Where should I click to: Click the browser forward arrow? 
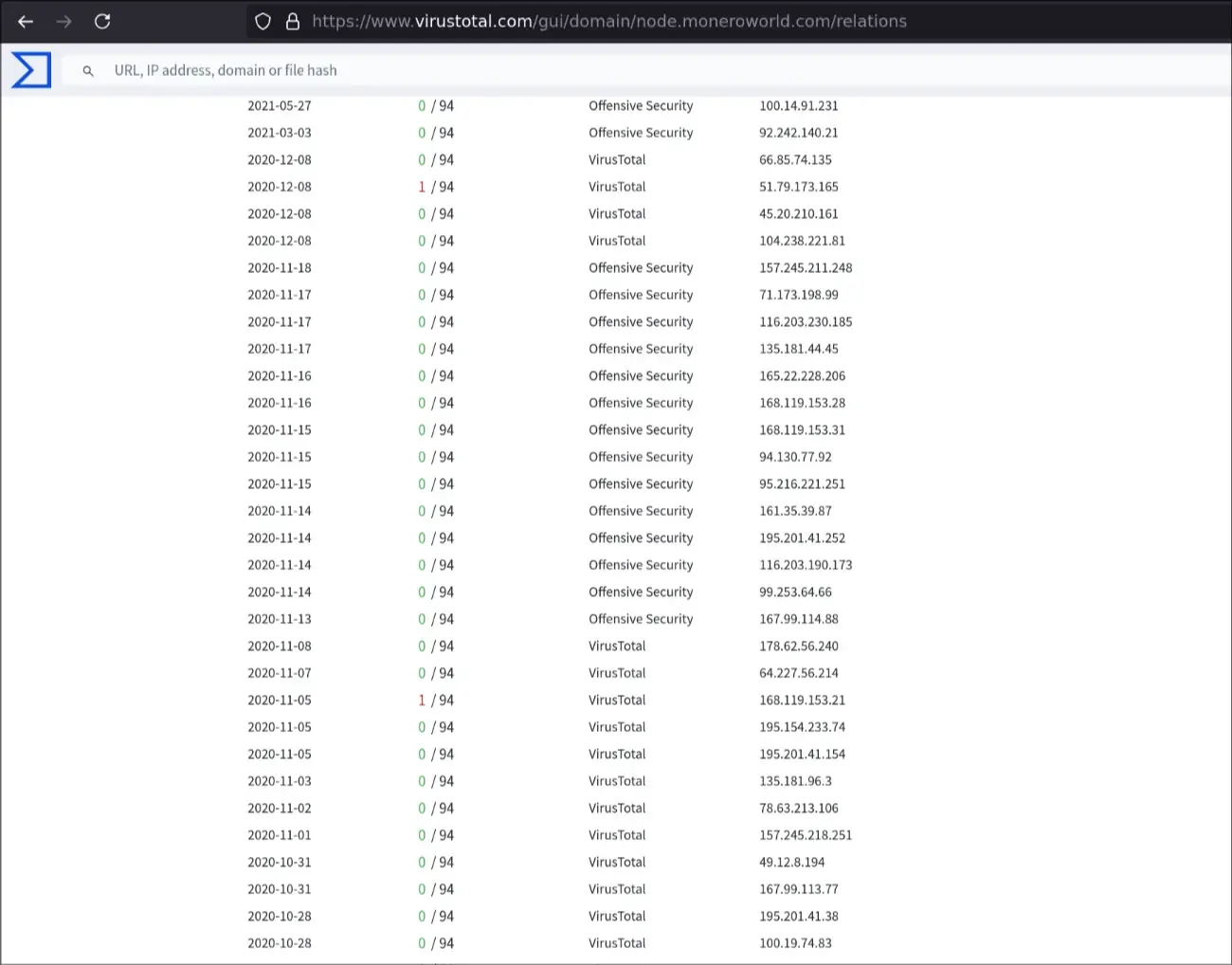point(63,21)
